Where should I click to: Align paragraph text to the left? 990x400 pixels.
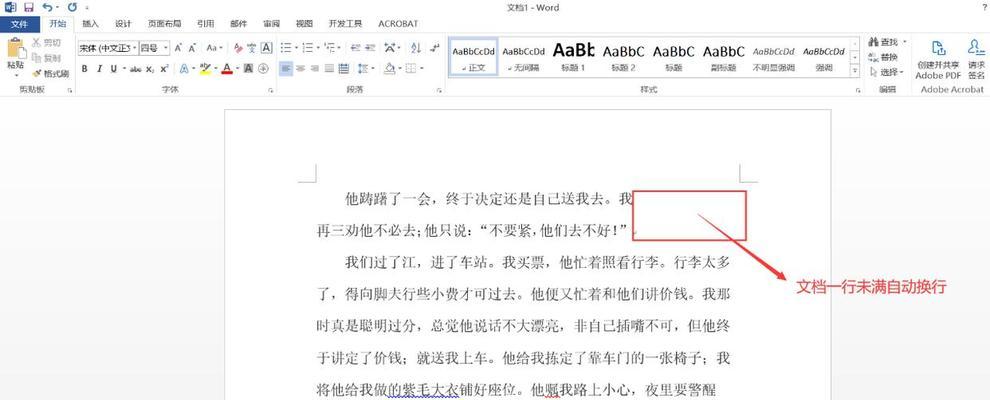pyautogui.click(x=285, y=68)
